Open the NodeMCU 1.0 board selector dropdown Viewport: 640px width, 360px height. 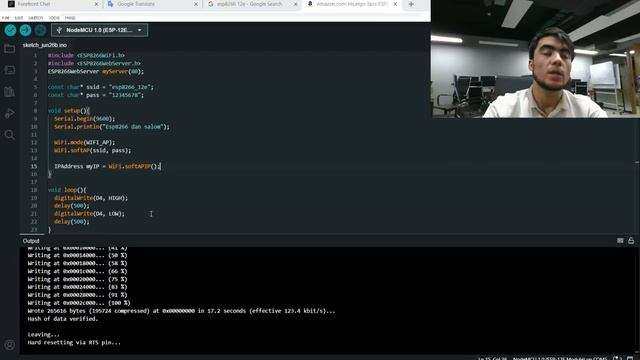coord(100,30)
